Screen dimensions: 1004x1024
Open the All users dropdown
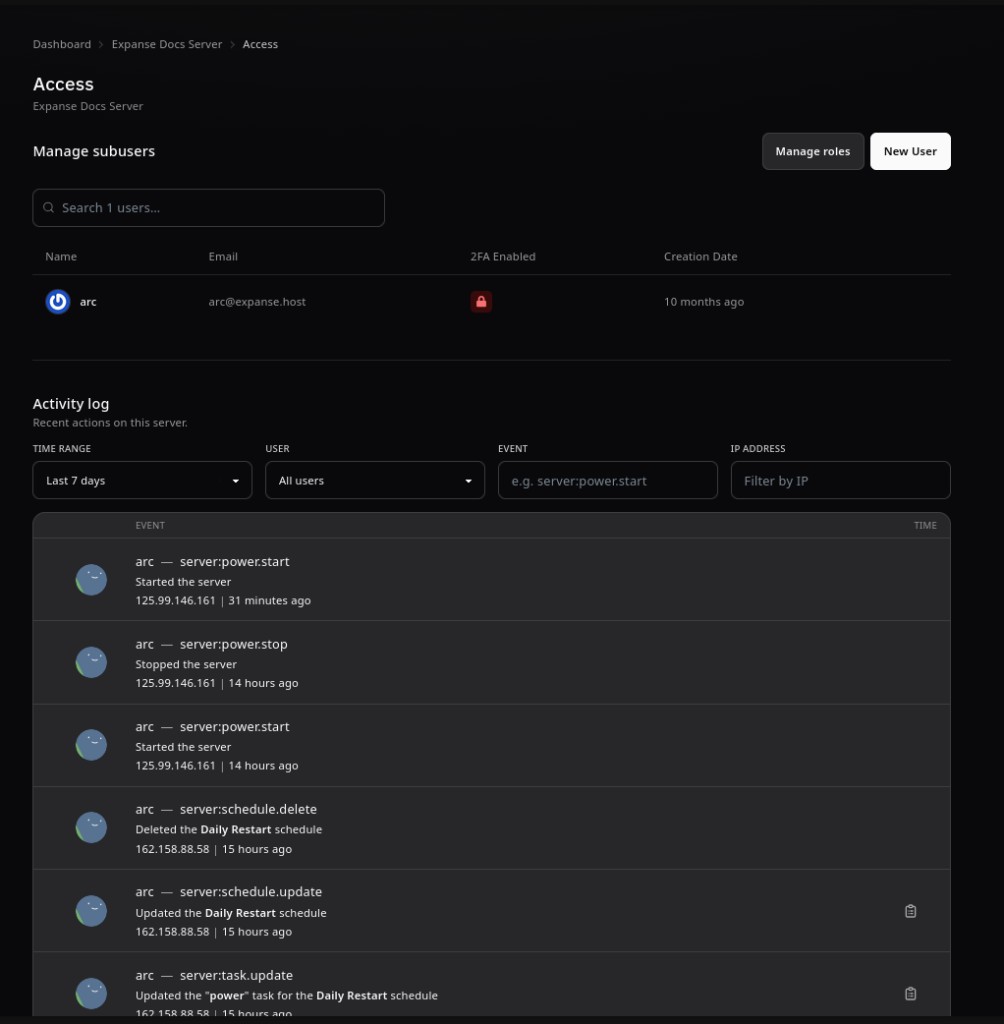click(375, 480)
